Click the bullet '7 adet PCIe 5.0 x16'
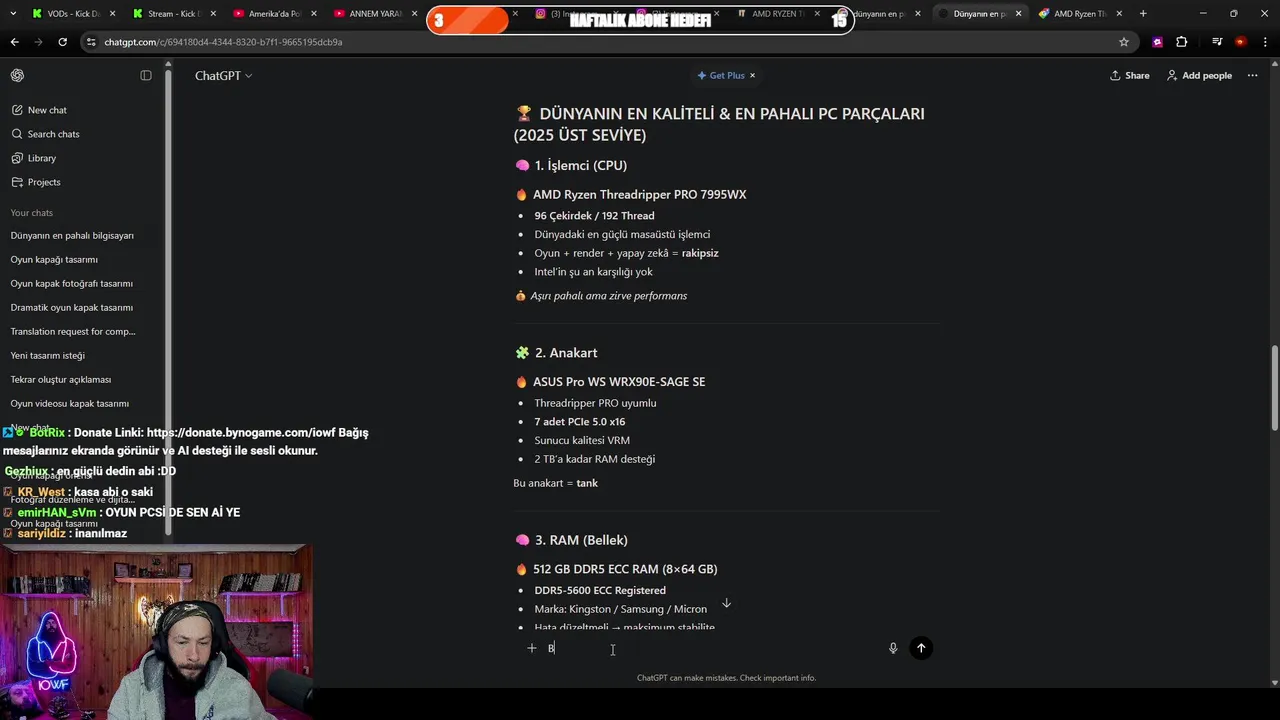 click(x=580, y=422)
